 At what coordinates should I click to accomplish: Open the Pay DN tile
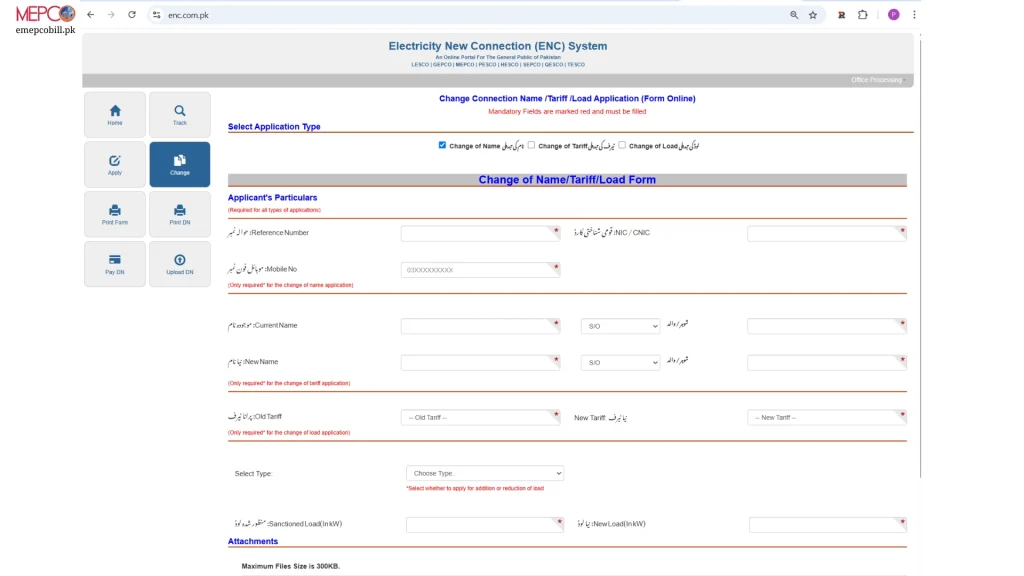[115, 264]
